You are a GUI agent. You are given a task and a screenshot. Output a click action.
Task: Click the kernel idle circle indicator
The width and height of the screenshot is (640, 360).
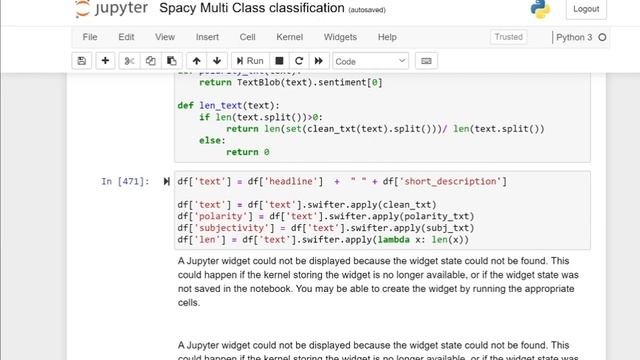(602, 37)
